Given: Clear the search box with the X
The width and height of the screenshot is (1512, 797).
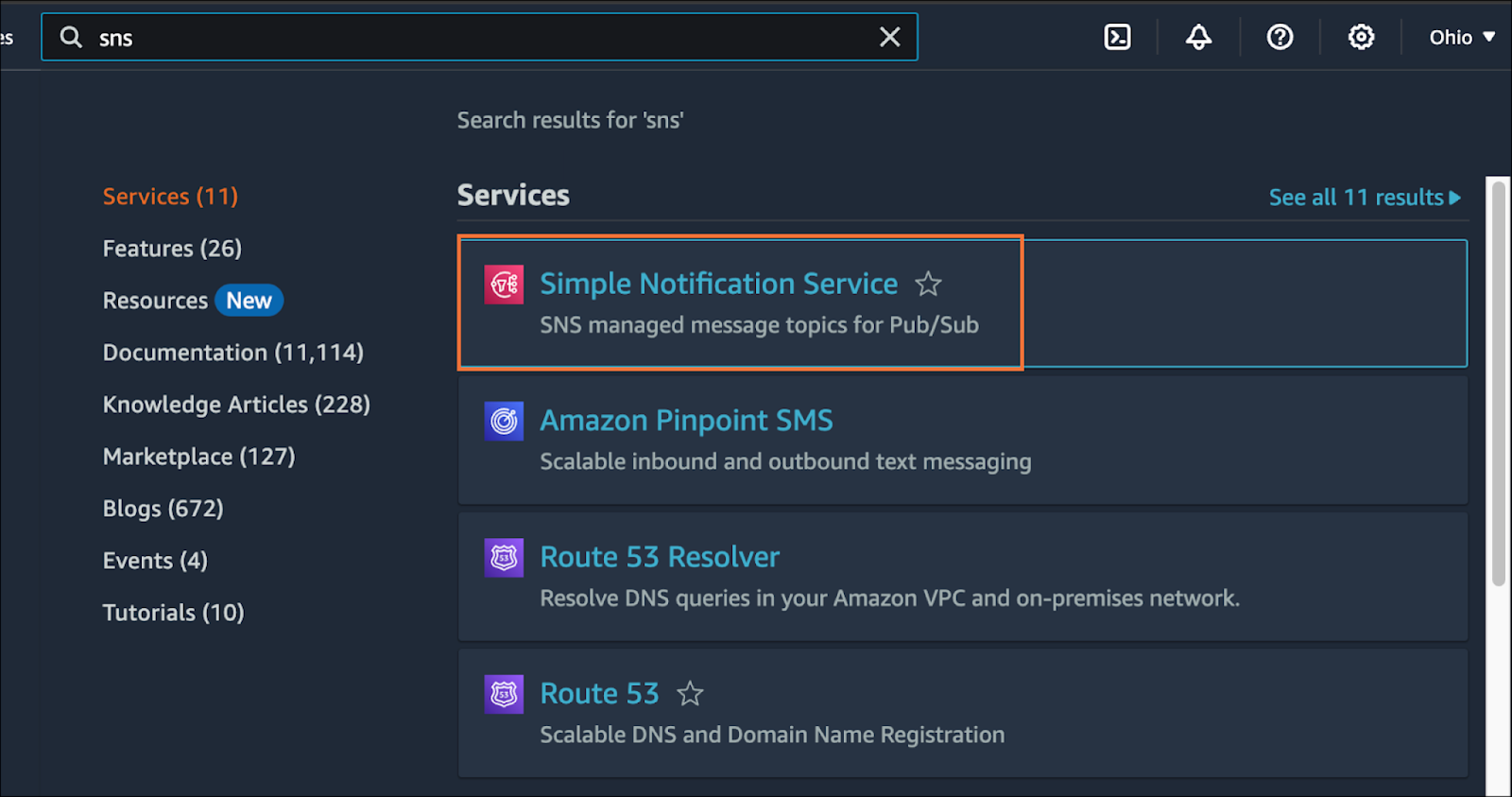Looking at the screenshot, I should (889, 37).
